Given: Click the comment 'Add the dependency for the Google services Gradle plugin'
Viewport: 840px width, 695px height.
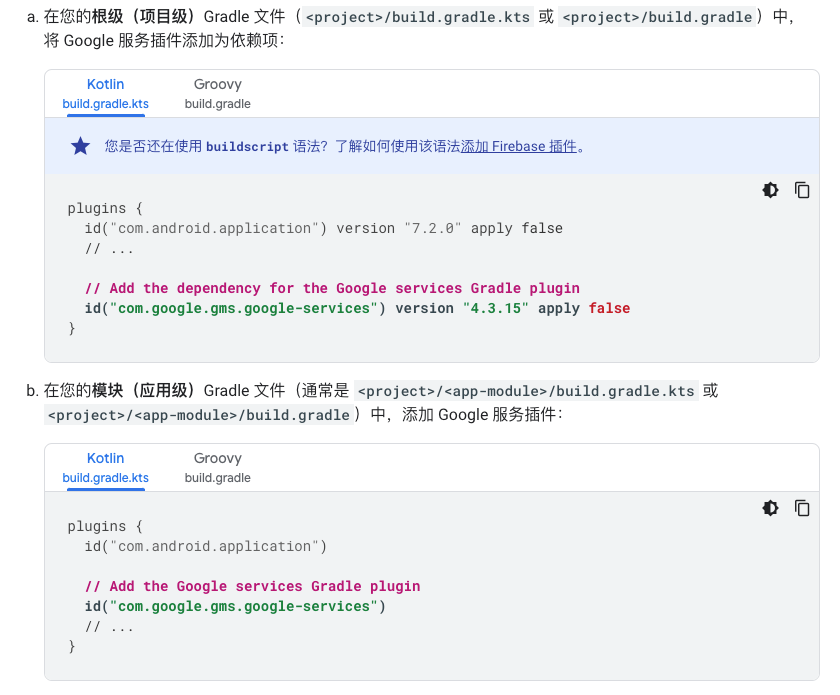Looking at the screenshot, I should tap(332, 288).
